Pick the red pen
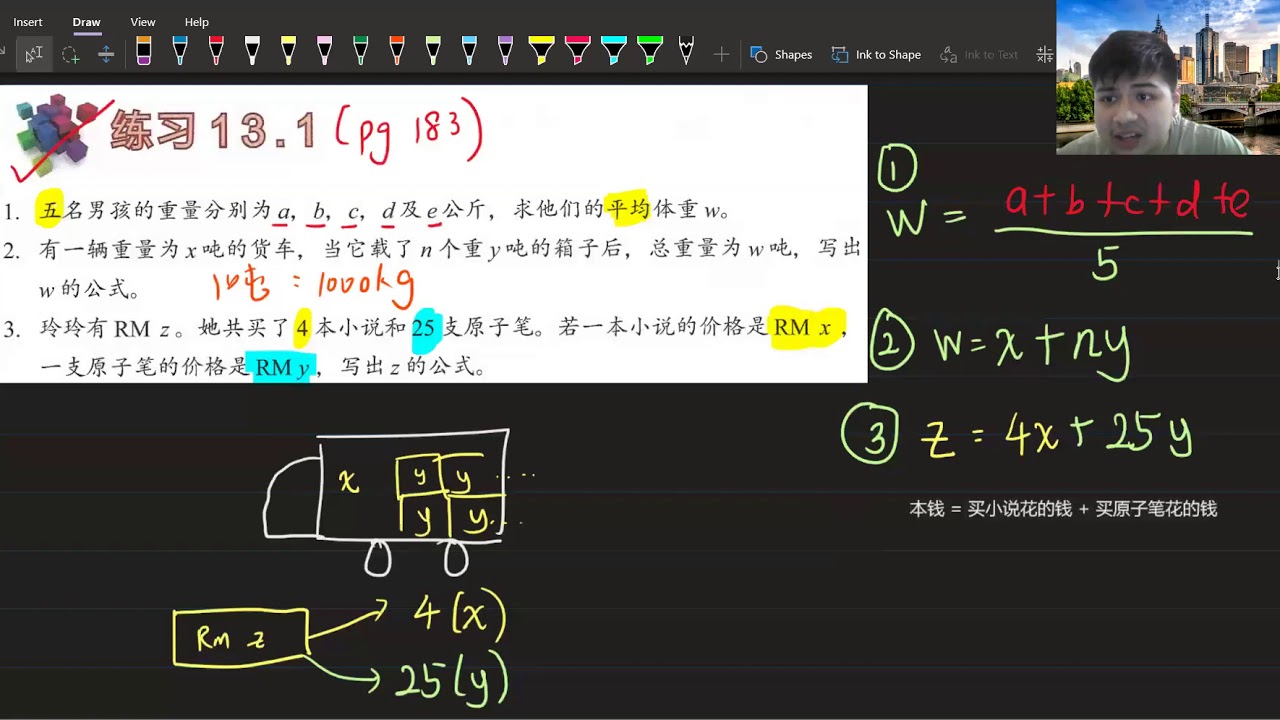The width and height of the screenshot is (1280, 720). click(x=216, y=51)
